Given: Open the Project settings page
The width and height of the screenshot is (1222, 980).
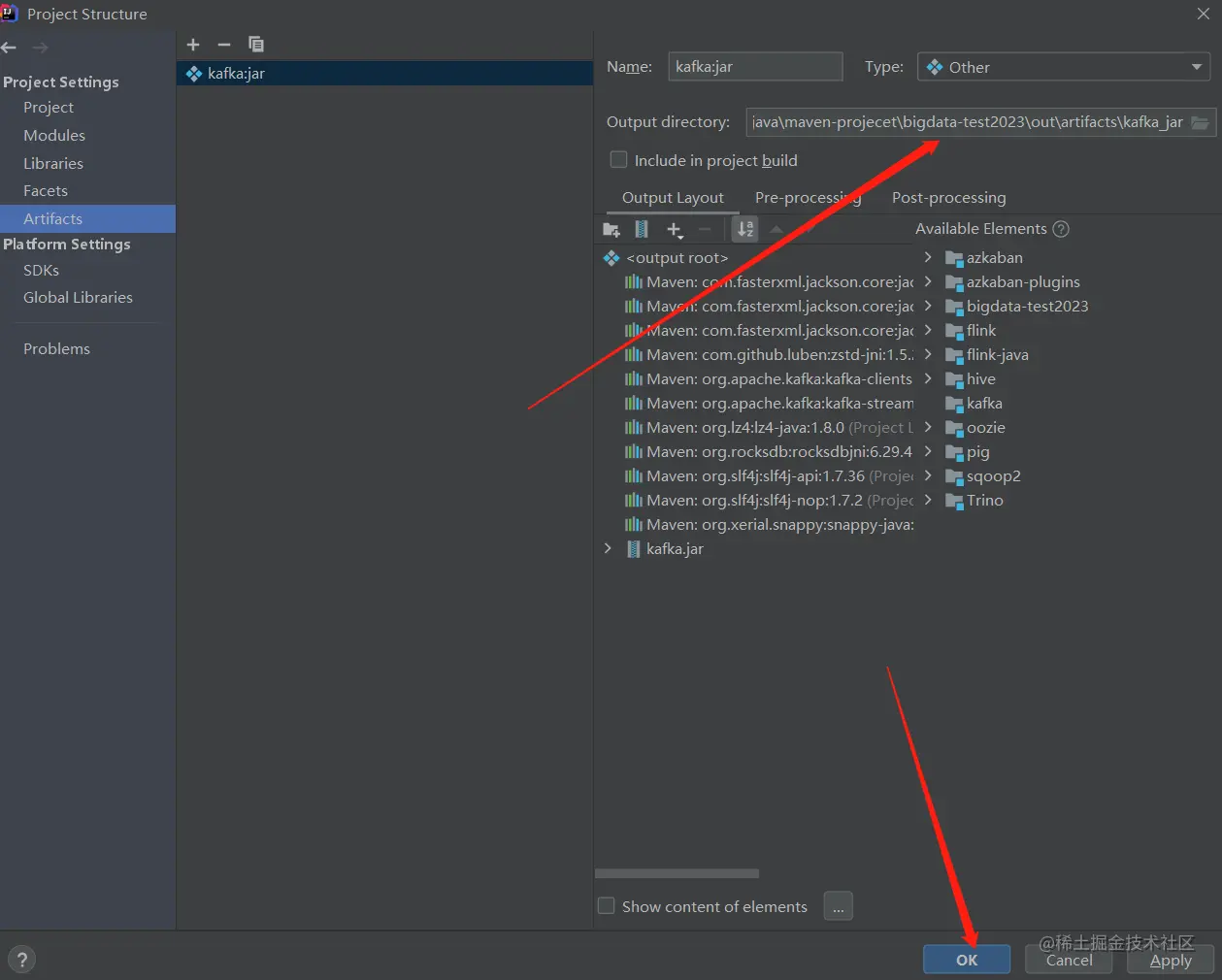Looking at the screenshot, I should (49, 108).
